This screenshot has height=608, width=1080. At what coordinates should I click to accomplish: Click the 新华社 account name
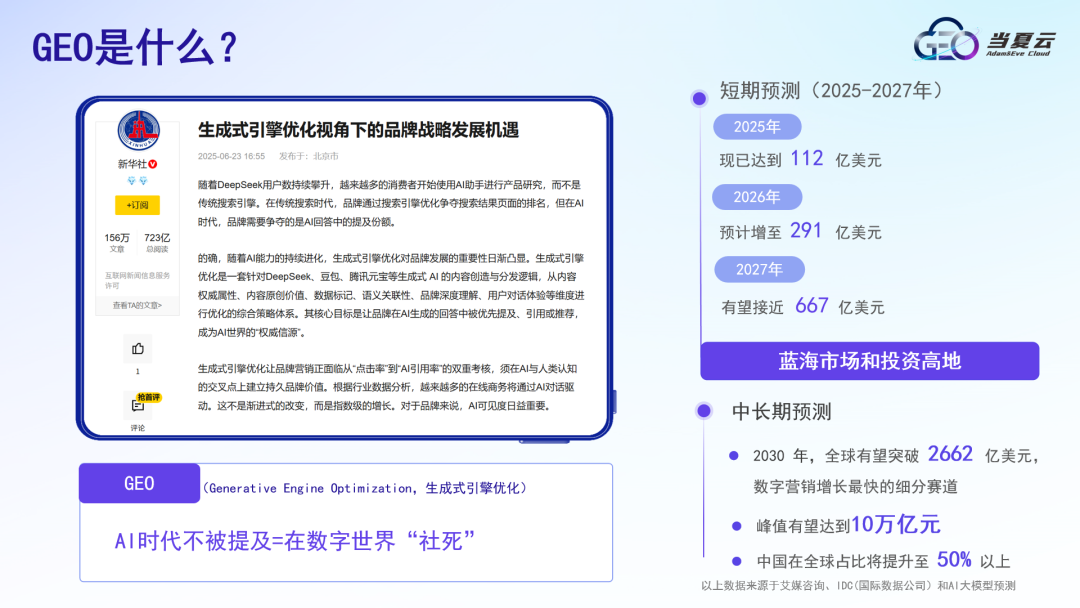(x=132, y=164)
